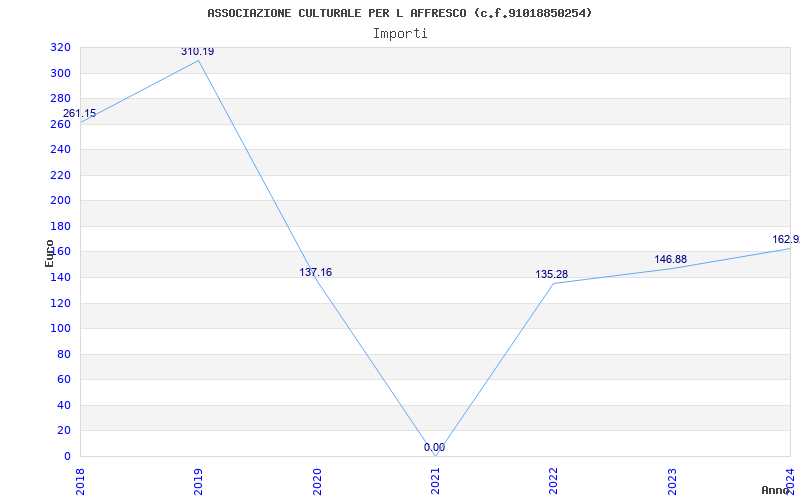Click the 20 y-axis value
Viewport: 800px width, 500px height.
click(64, 430)
